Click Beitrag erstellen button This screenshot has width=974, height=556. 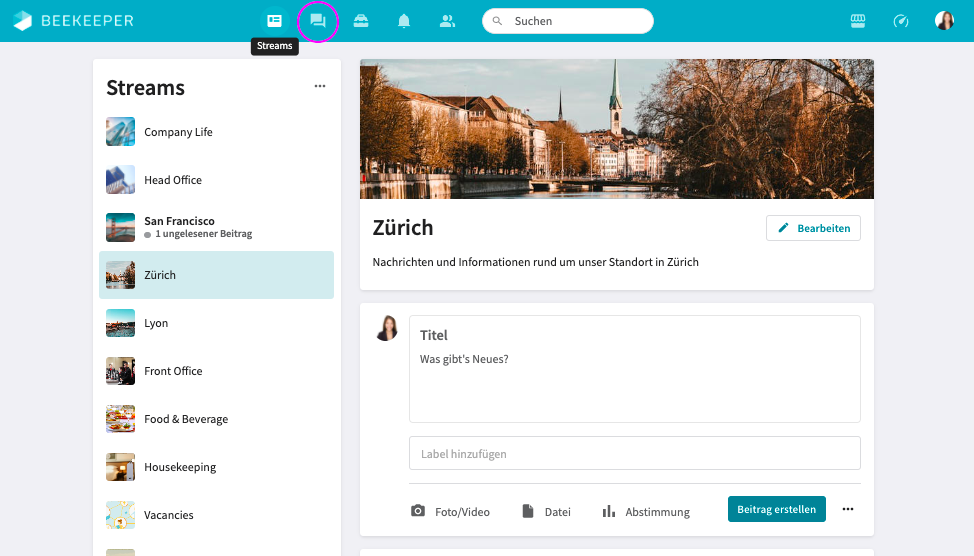pyautogui.click(x=776, y=509)
